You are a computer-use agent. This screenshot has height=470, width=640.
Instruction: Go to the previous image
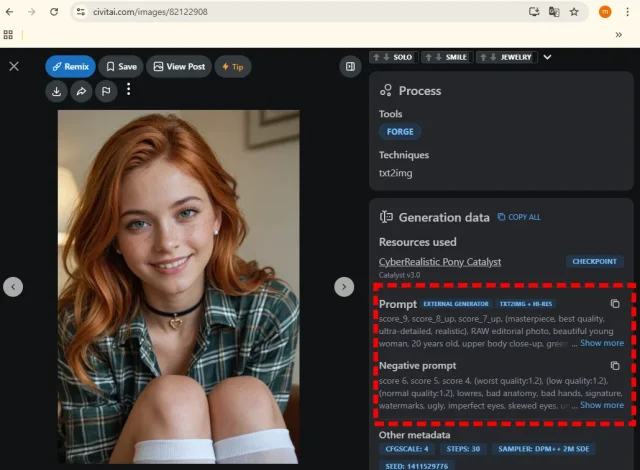13,287
